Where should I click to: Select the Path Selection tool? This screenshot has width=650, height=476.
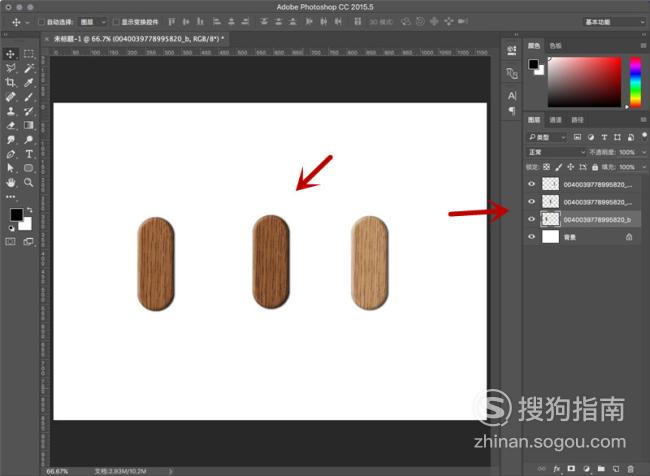coord(10,168)
